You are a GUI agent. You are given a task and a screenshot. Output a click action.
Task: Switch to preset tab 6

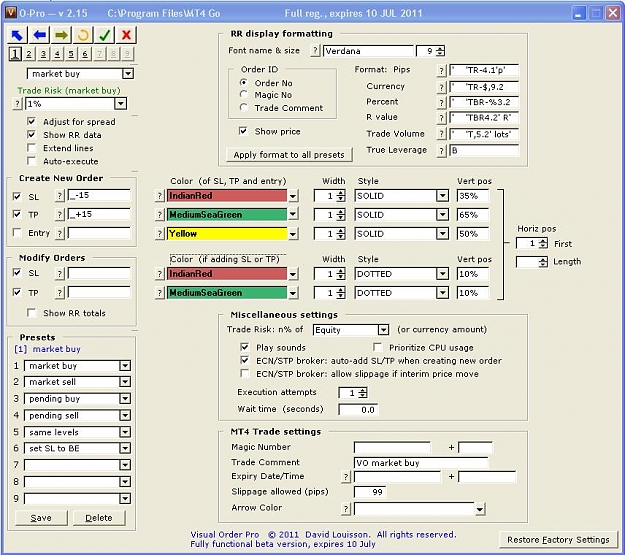click(x=85, y=54)
